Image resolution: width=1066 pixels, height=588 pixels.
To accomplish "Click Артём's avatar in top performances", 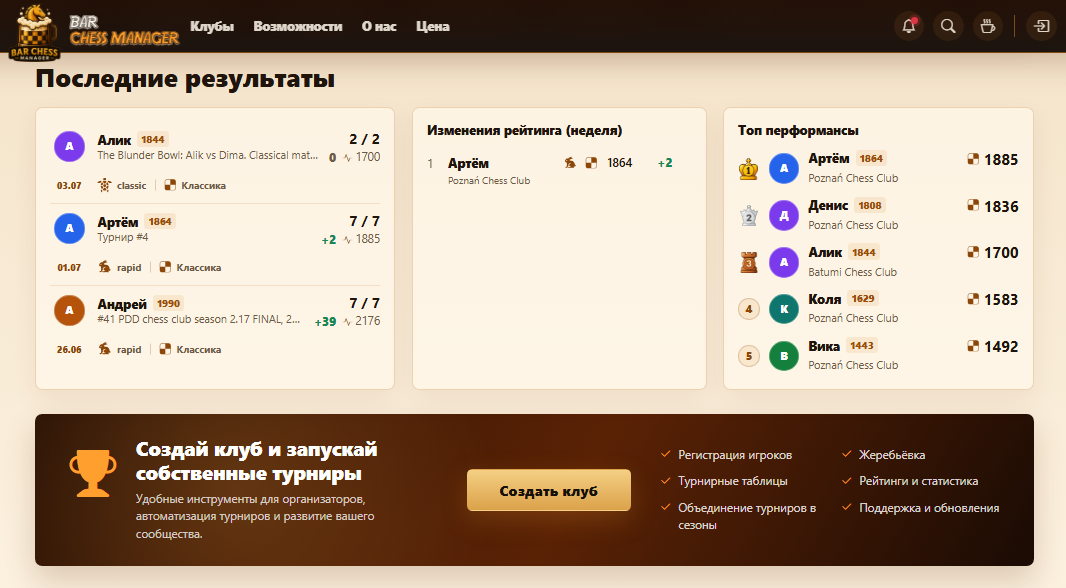I will coord(784,169).
